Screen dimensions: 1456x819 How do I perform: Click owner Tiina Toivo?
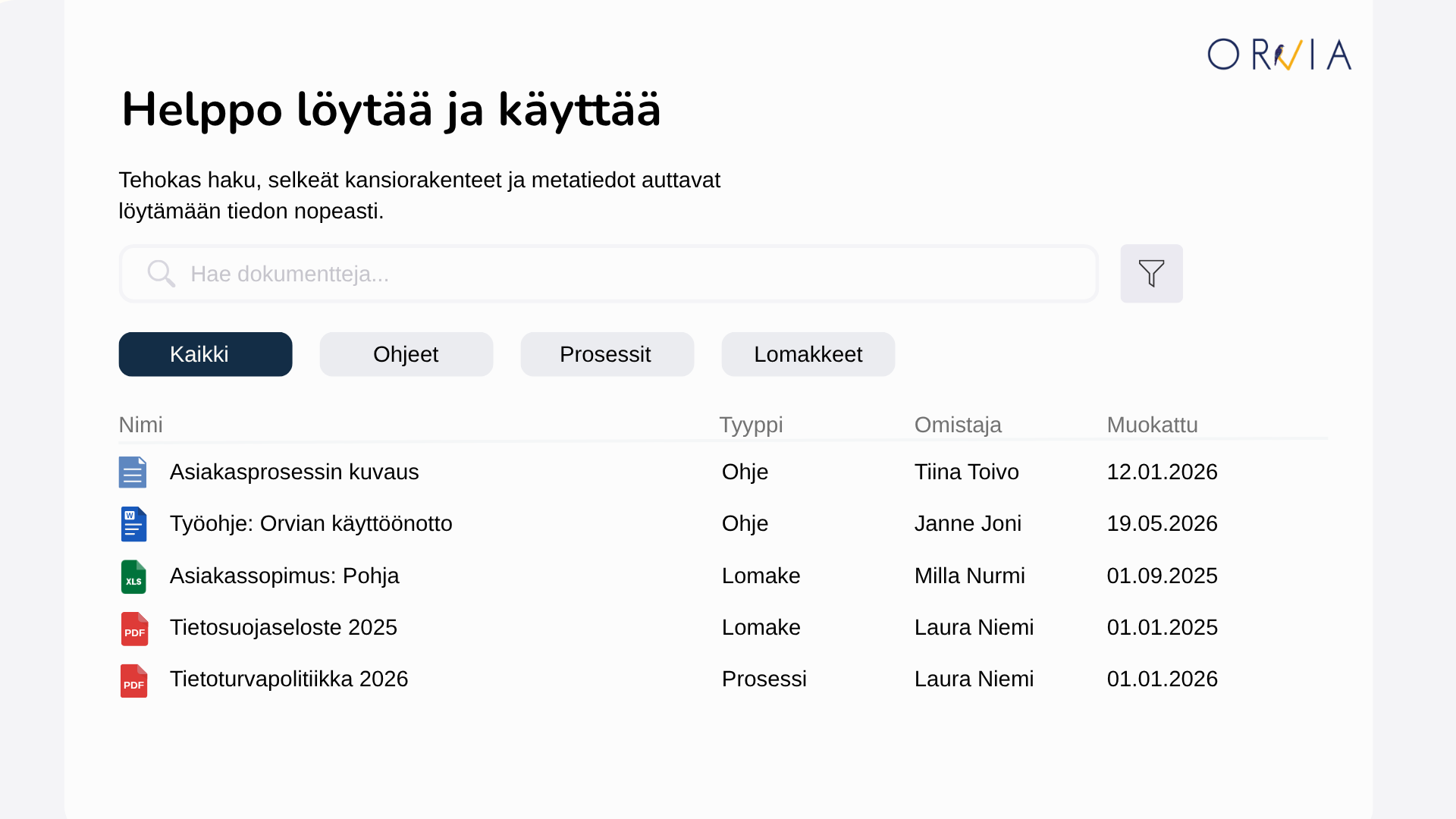pyautogui.click(x=967, y=472)
